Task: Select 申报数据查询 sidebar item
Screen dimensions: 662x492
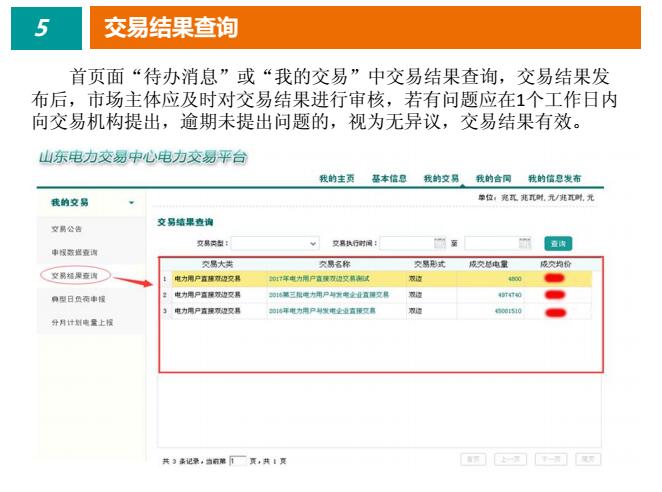Action: point(75,252)
